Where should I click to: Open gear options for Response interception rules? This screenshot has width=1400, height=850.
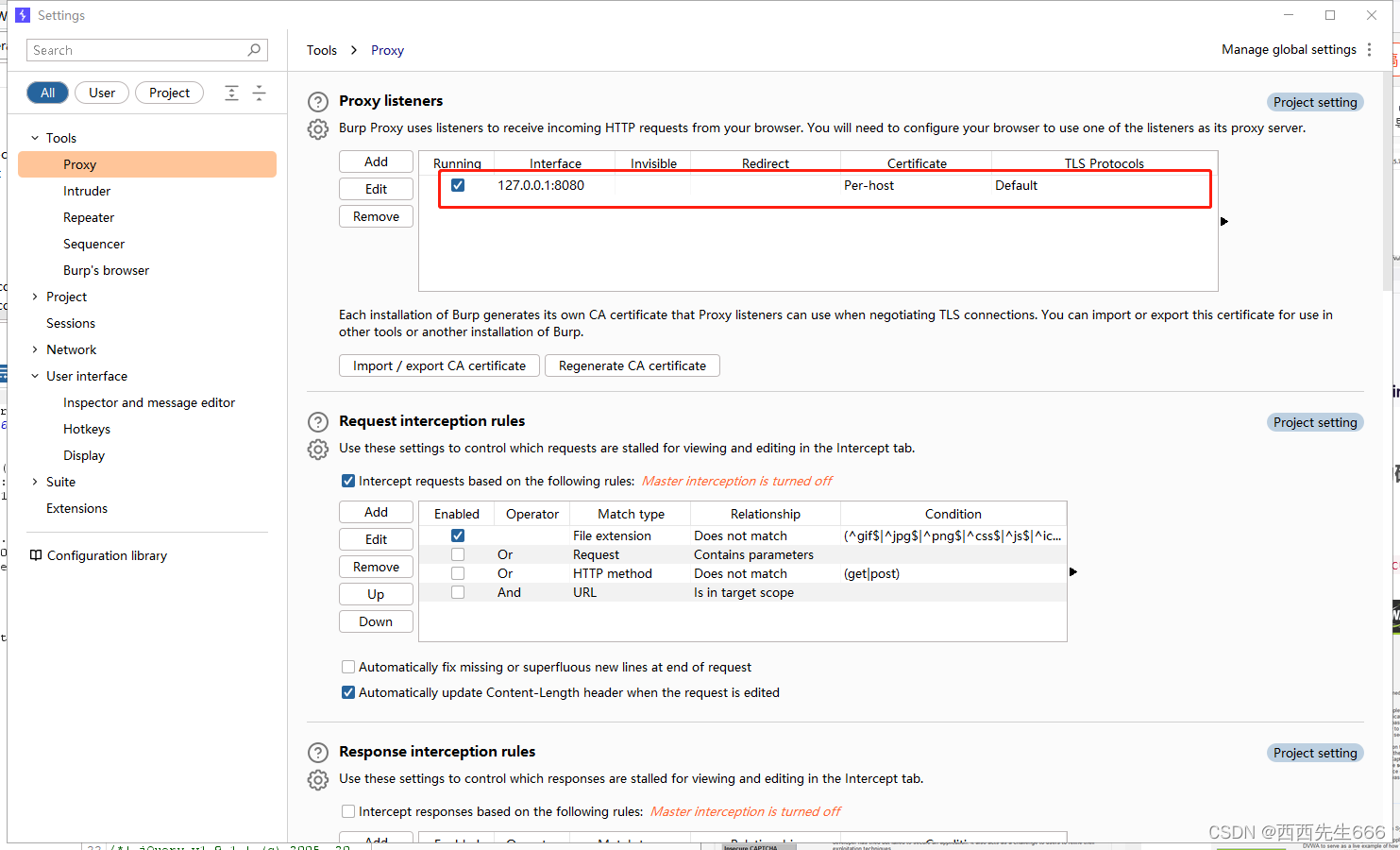click(318, 780)
